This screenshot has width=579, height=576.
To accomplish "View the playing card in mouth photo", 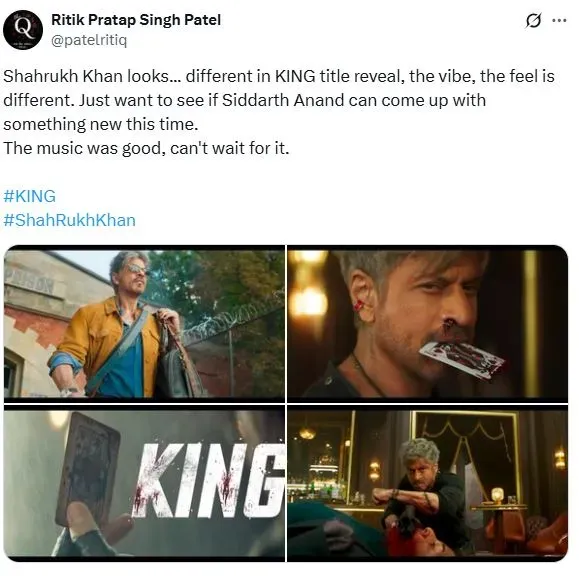I will coord(428,324).
